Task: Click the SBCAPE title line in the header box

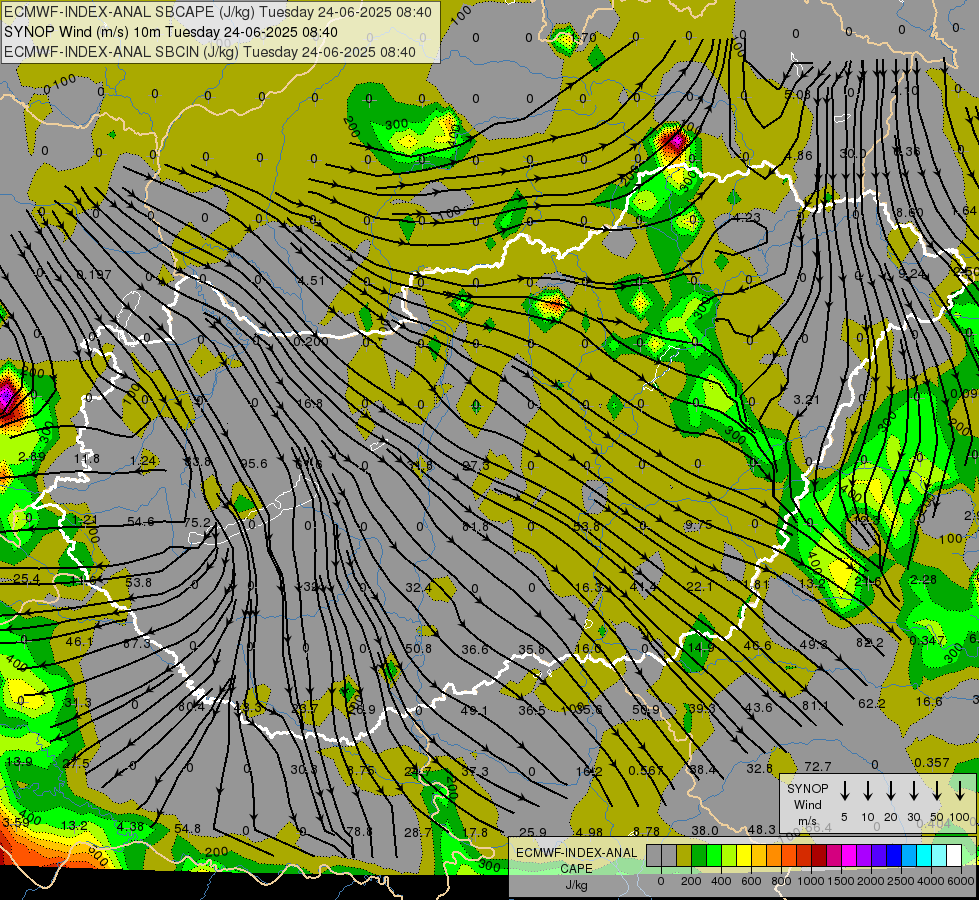Action: [x=218, y=12]
